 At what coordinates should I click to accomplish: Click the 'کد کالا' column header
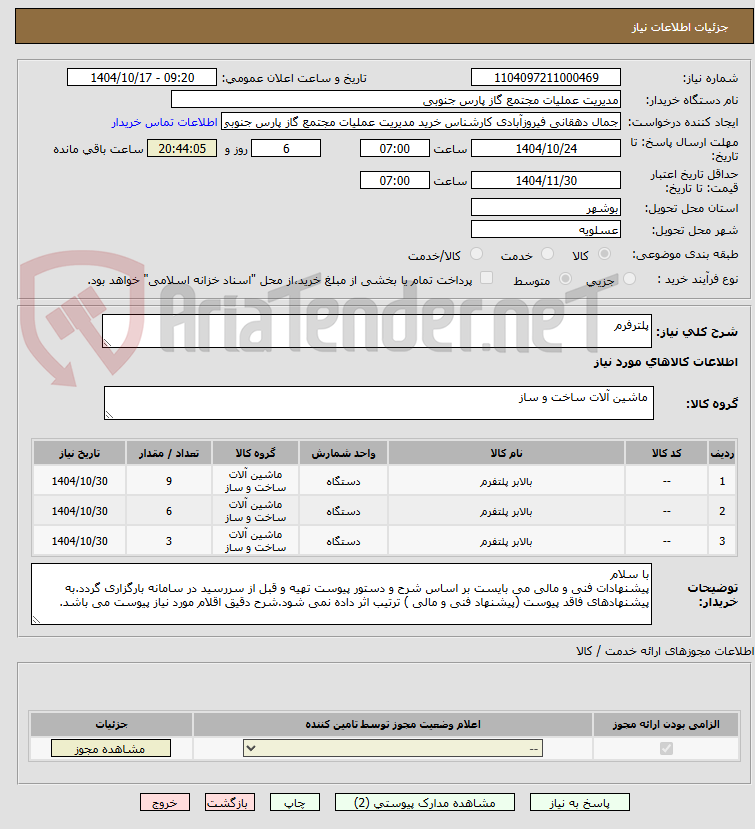(667, 453)
